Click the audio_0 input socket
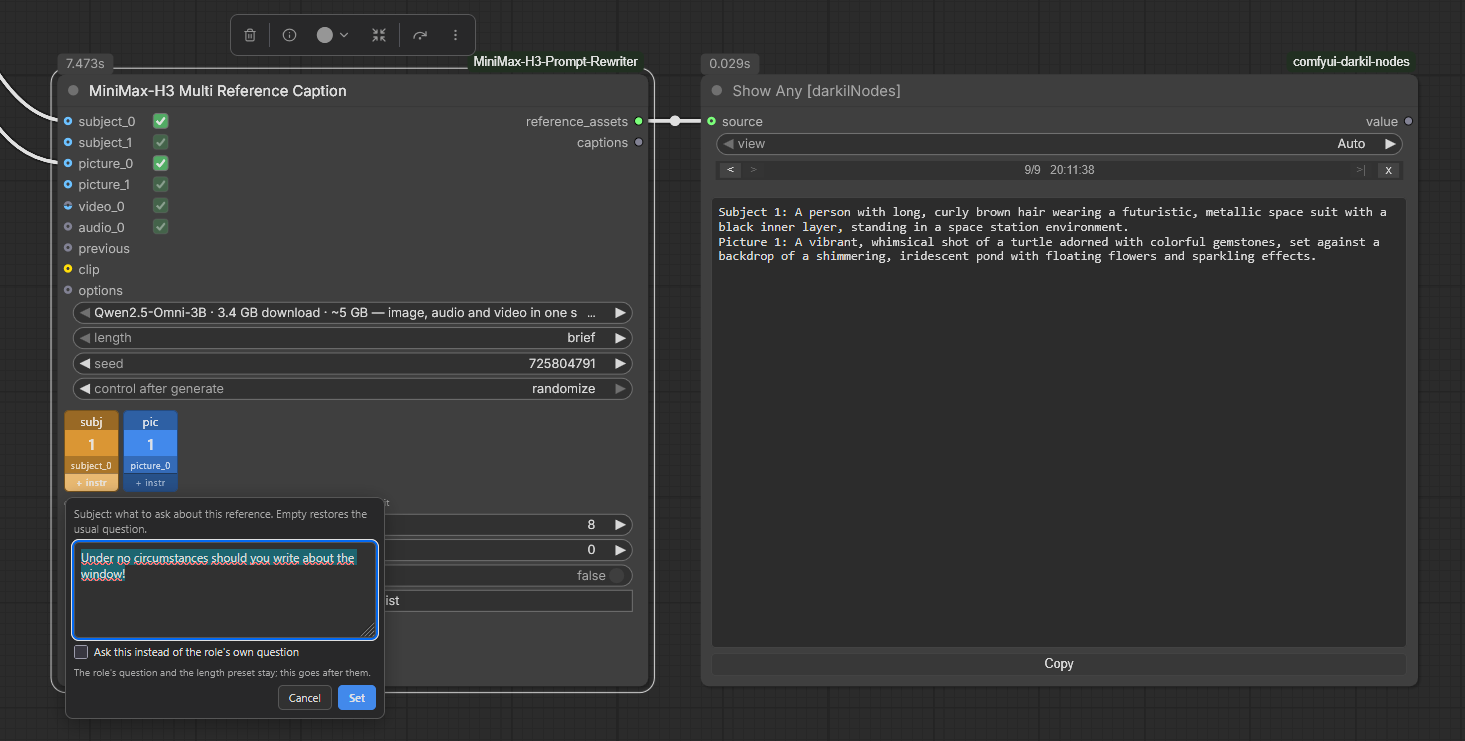Screen dimensions: 1465x741 pos(68,227)
